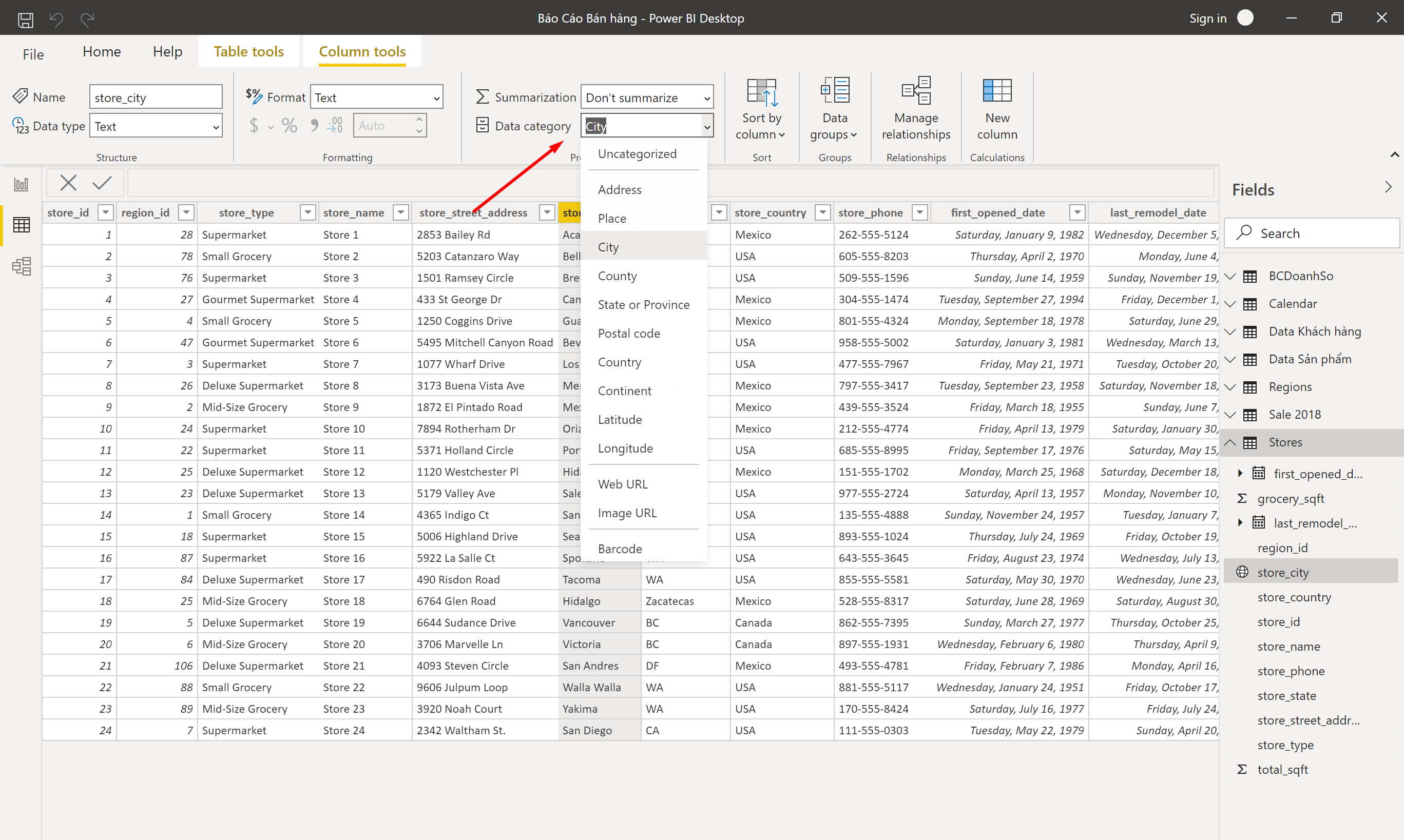Viewport: 1404px width, 840px height.
Task: Open store_country column filter dropdown
Action: 822,213
